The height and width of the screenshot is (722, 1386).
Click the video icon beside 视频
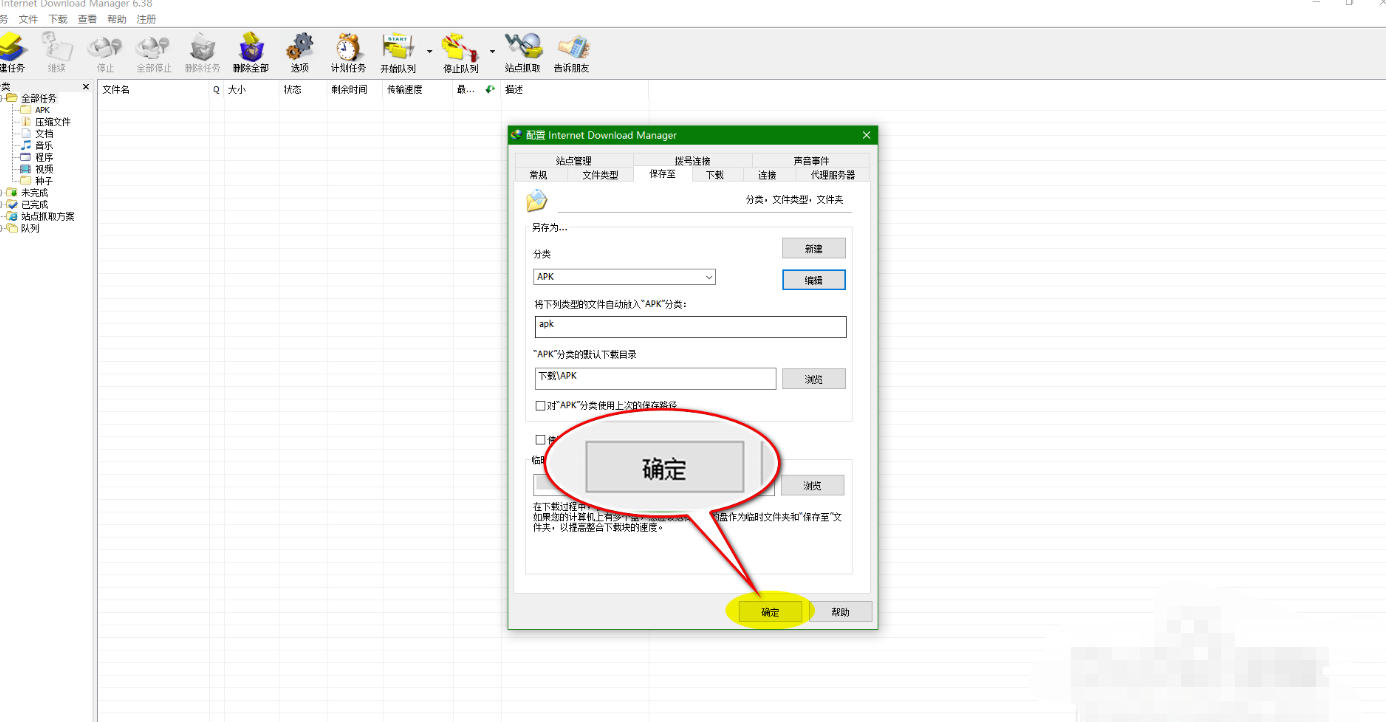(x=26, y=169)
